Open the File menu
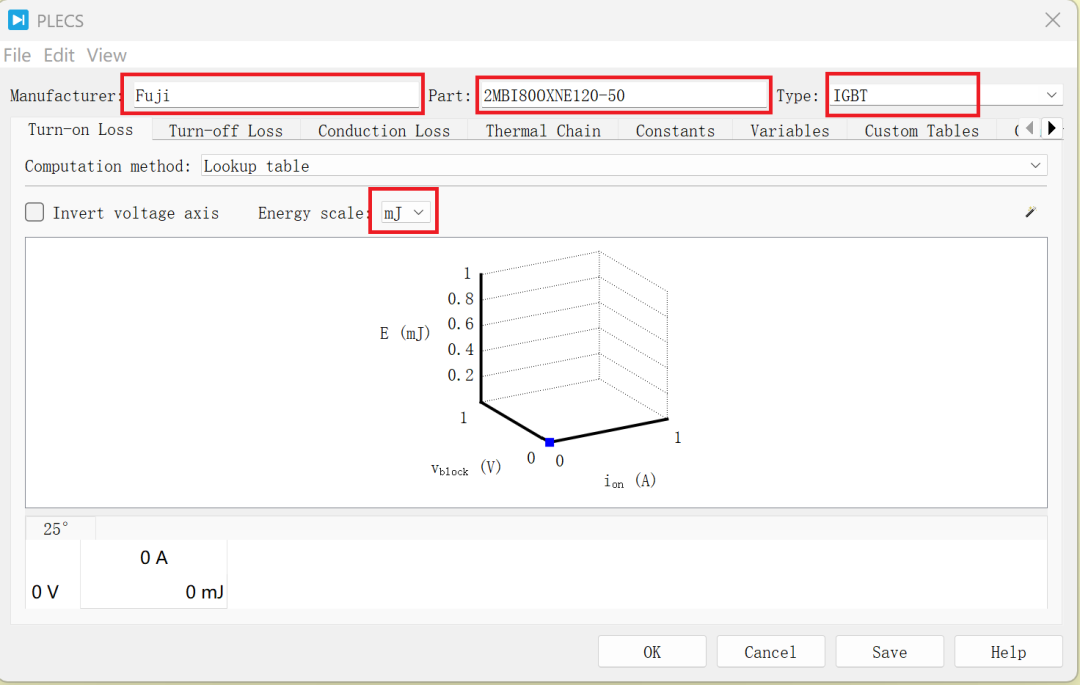 coord(17,55)
